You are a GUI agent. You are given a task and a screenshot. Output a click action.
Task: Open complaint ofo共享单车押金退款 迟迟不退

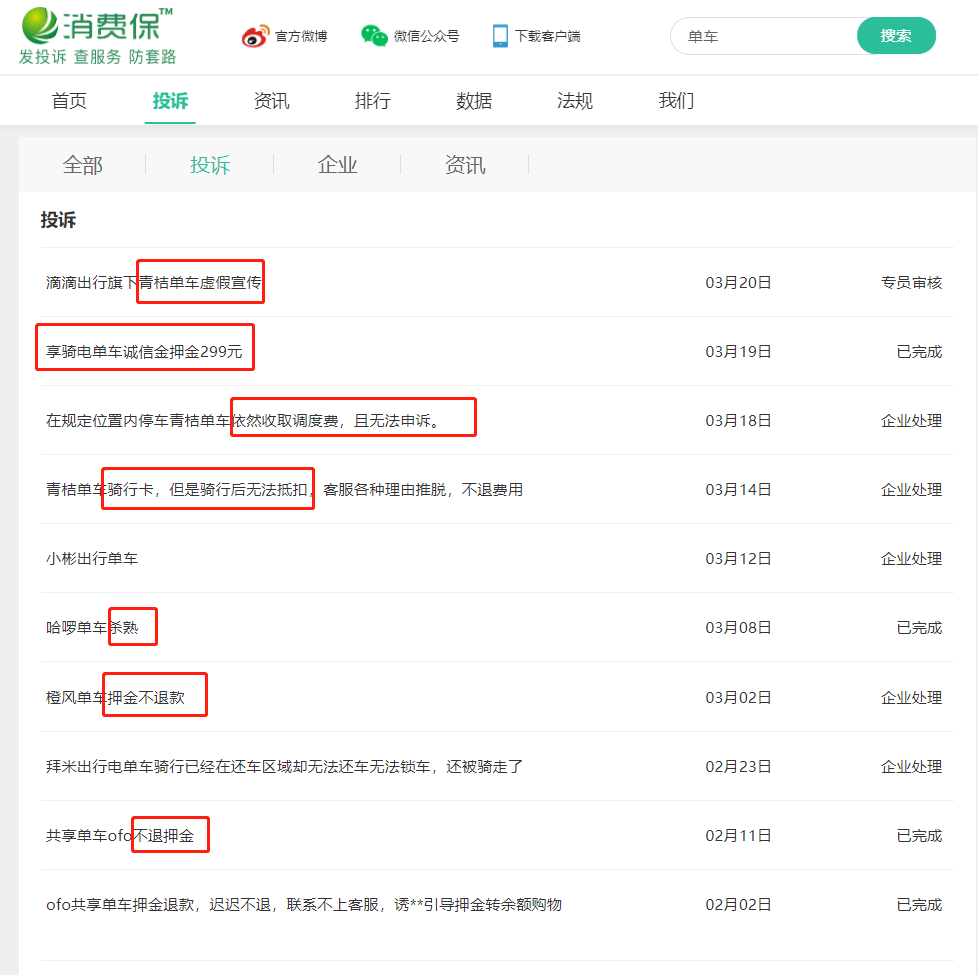(304, 905)
